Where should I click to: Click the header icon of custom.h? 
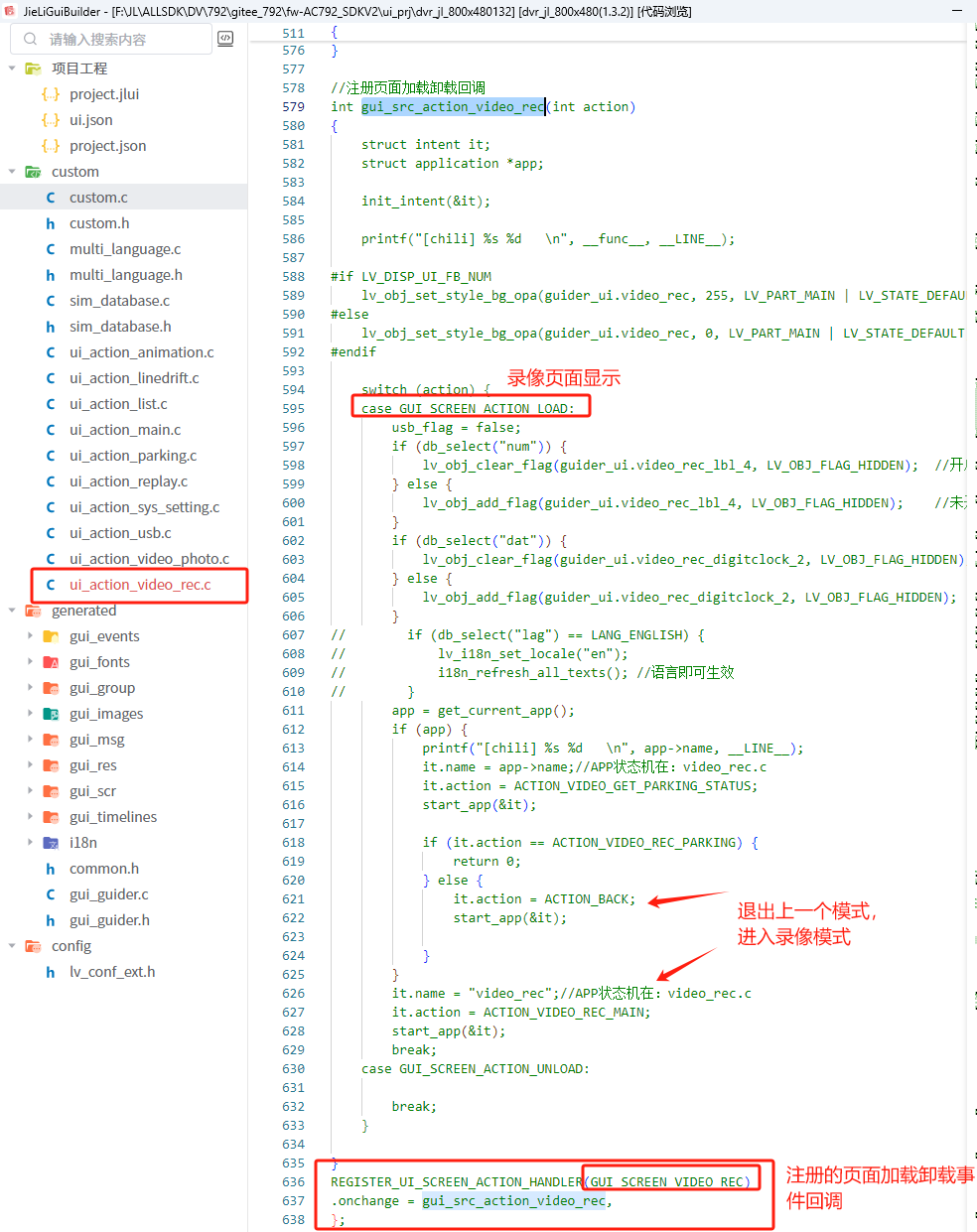[x=51, y=223]
